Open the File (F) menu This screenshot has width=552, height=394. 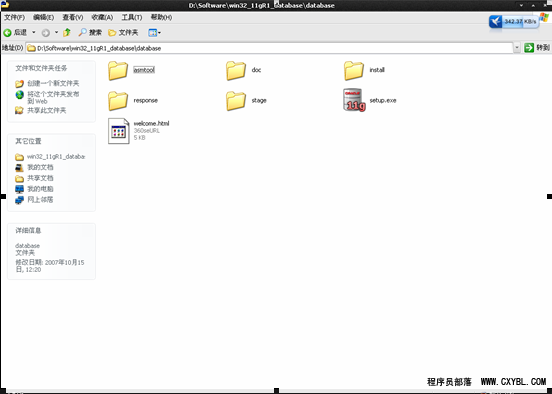tap(14, 17)
